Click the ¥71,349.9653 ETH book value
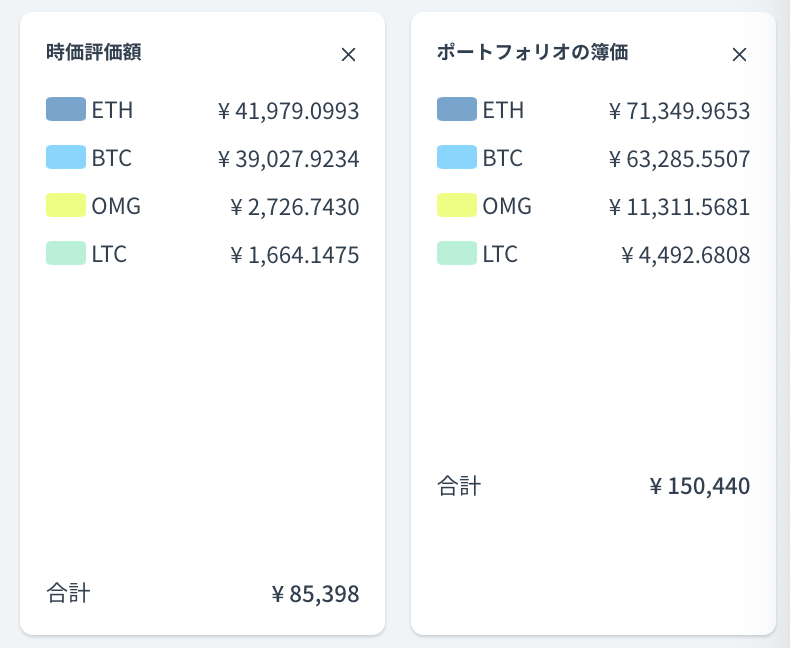 pos(679,111)
